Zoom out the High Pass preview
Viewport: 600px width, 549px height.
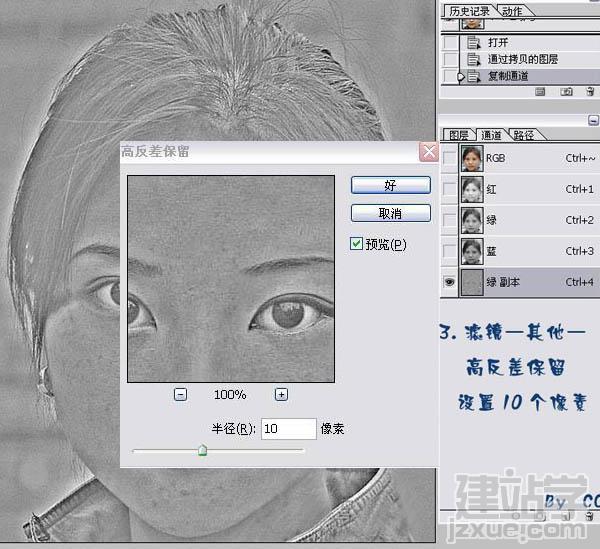click(180, 394)
